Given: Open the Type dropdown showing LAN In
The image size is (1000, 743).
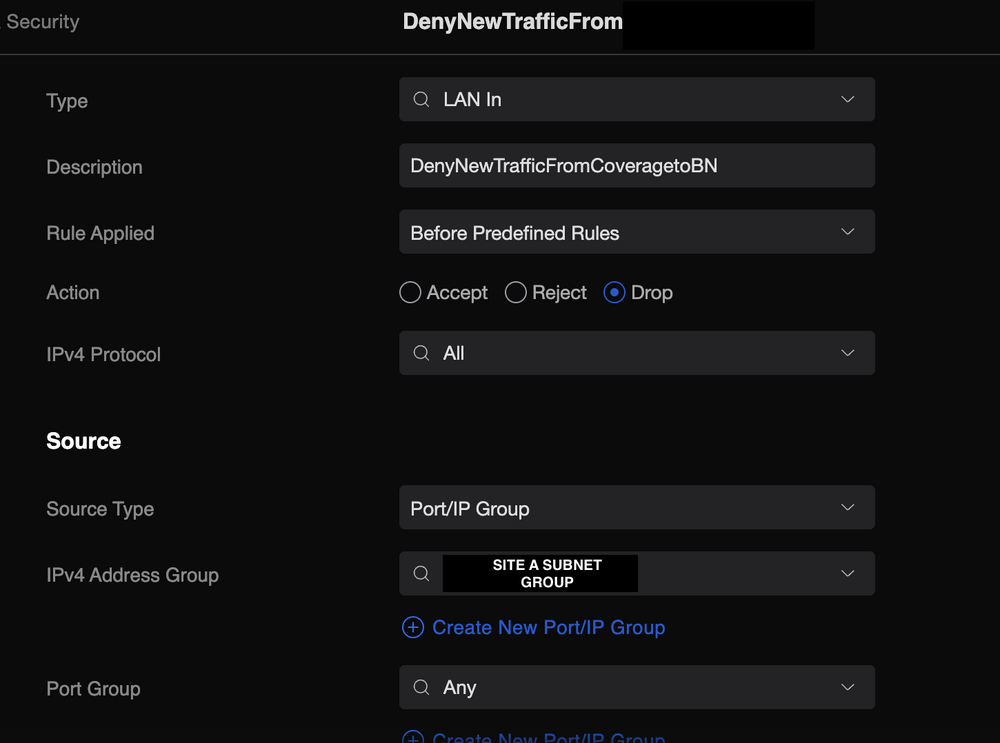Looking at the screenshot, I should [x=636, y=99].
